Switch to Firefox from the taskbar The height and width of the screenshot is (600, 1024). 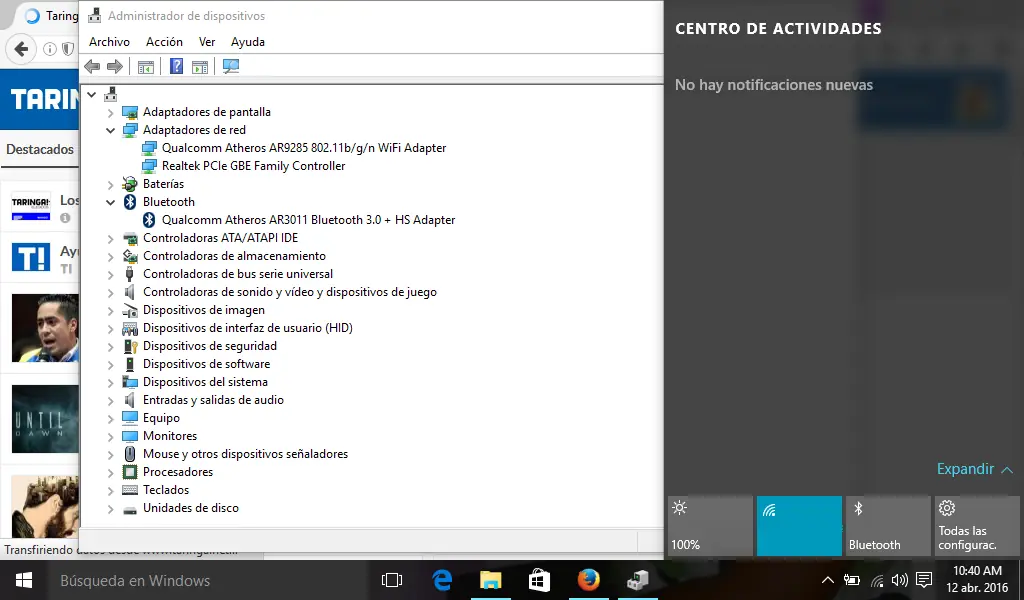(588, 580)
